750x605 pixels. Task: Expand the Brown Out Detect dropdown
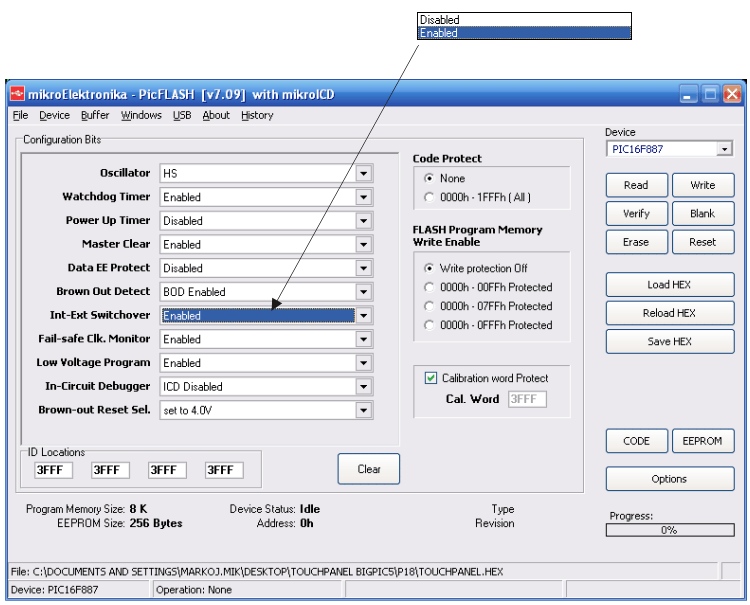point(364,292)
